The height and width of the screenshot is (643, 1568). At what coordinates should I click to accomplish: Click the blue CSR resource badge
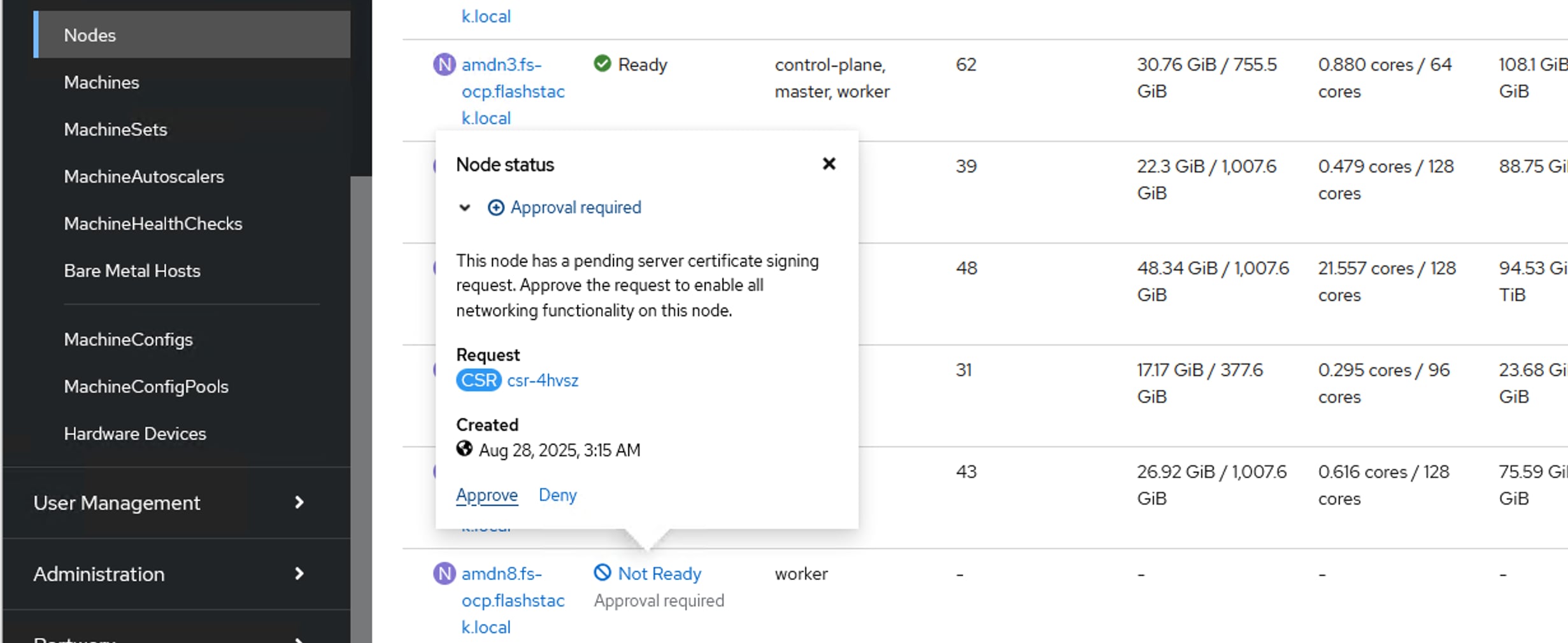[478, 380]
